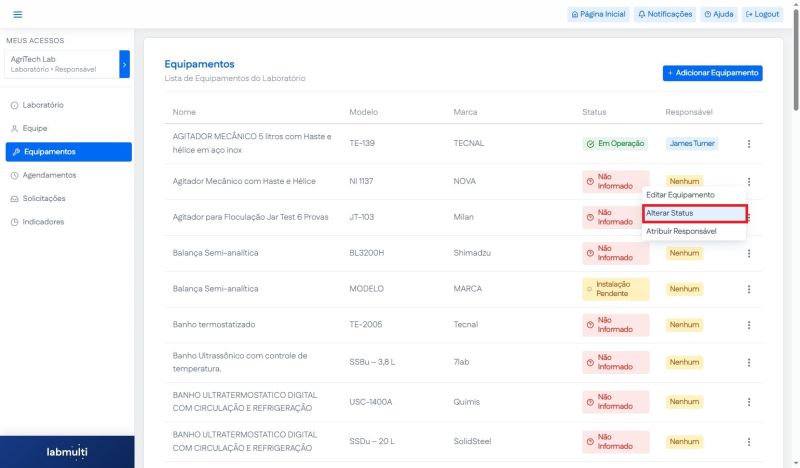Click the Ajuda help button
Screen dimensions: 800x468
pos(718,14)
